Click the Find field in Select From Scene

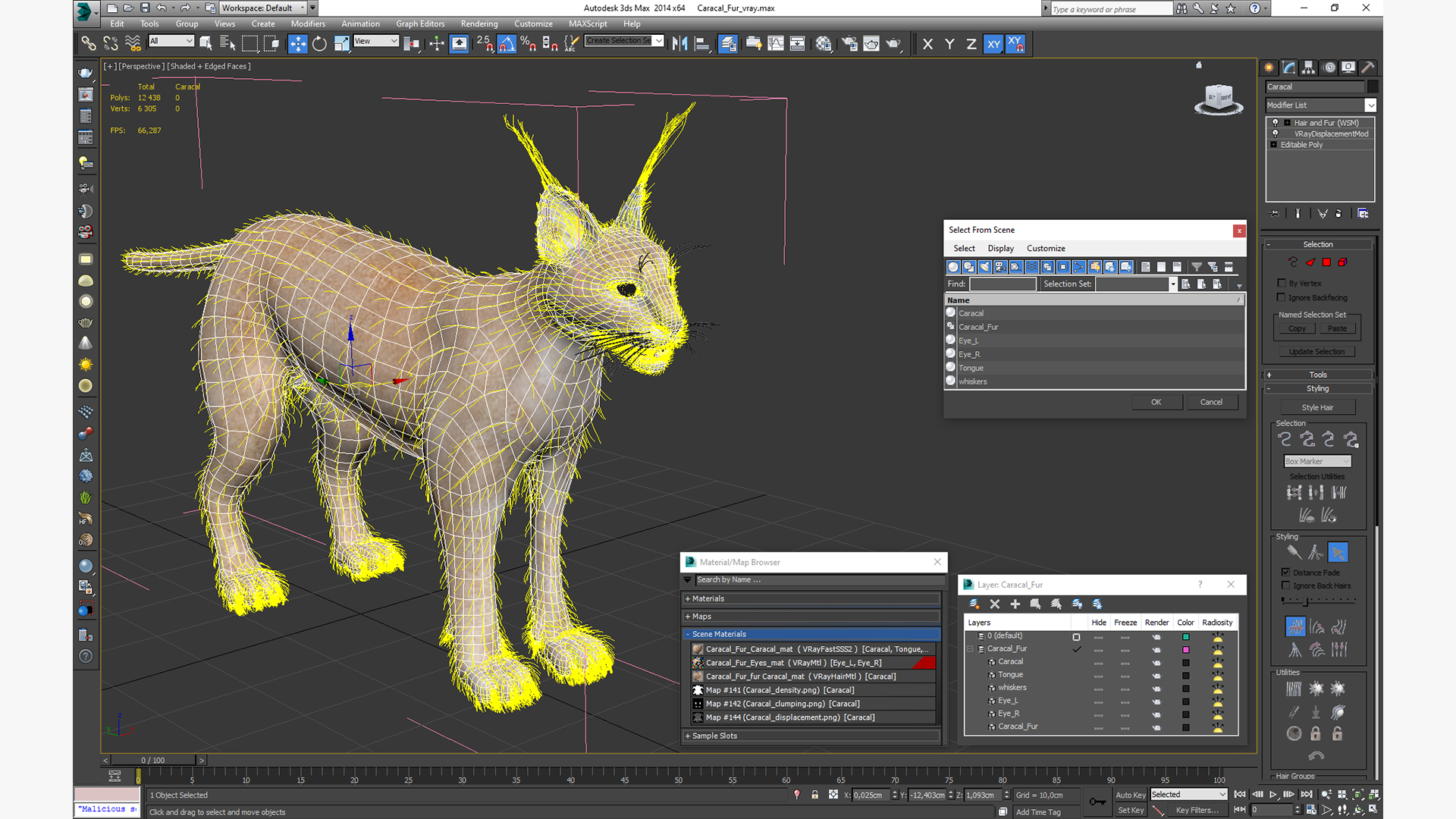pyautogui.click(x=1003, y=284)
